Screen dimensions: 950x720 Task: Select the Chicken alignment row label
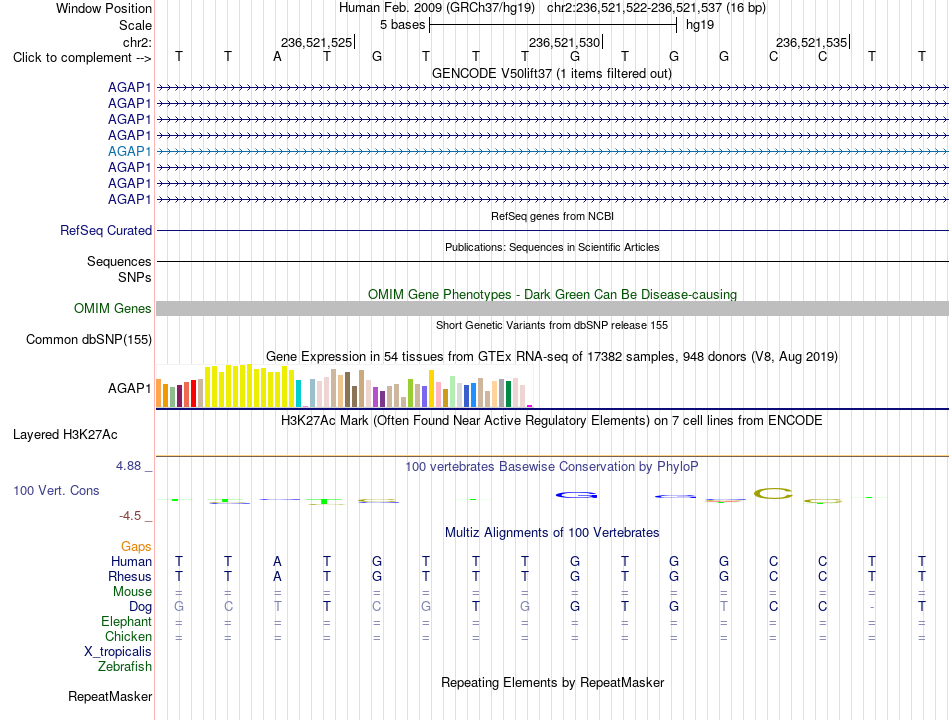click(128, 636)
